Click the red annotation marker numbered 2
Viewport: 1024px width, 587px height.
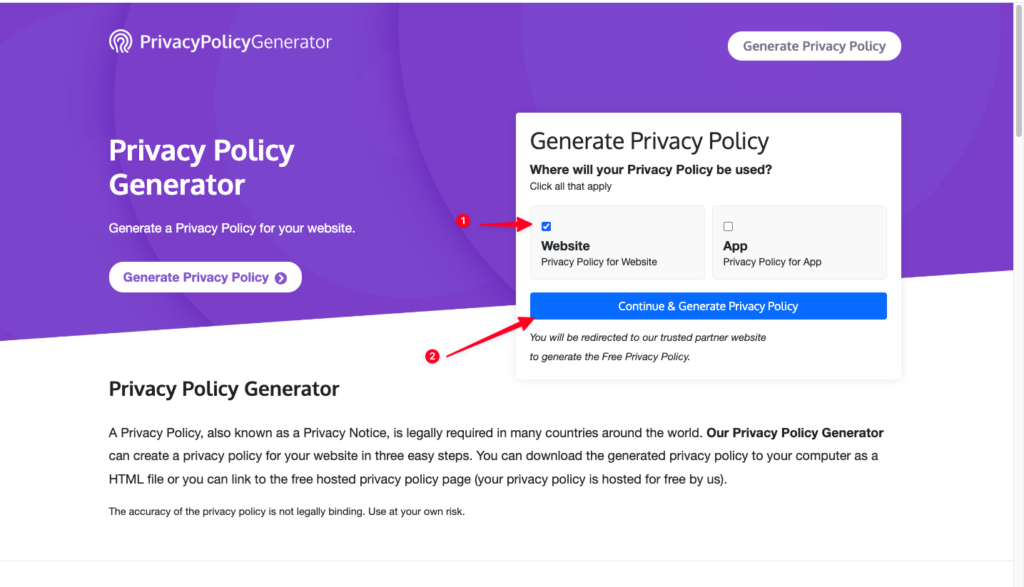[x=432, y=356]
